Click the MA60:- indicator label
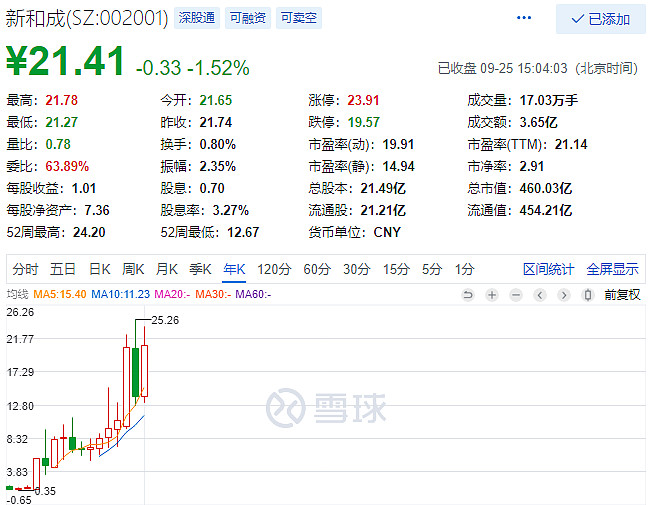Image resolution: width=662 pixels, height=505 pixels. (x=253, y=294)
